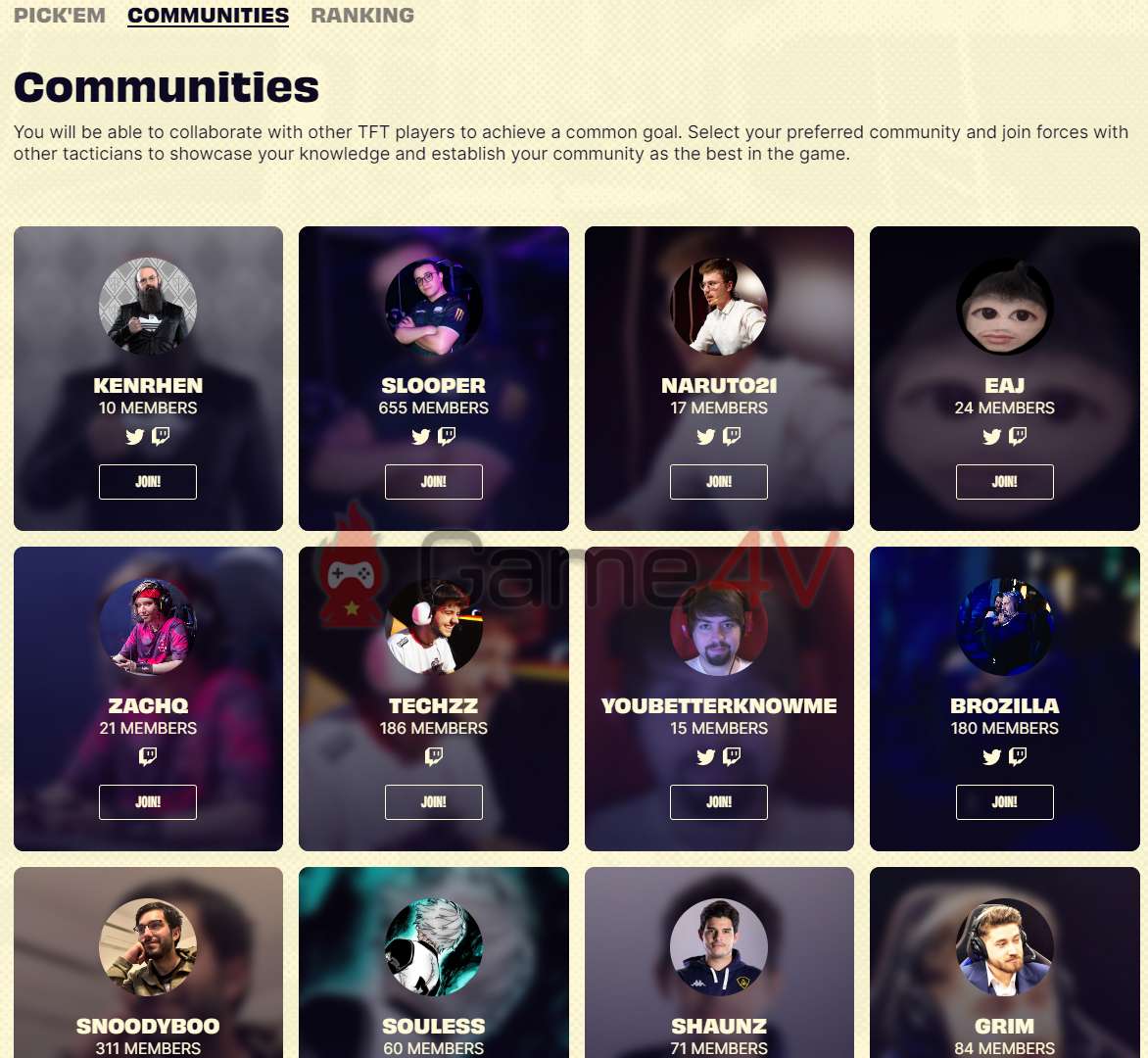
Task: Join the Techzz community
Action: pyautogui.click(x=433, y=801)
